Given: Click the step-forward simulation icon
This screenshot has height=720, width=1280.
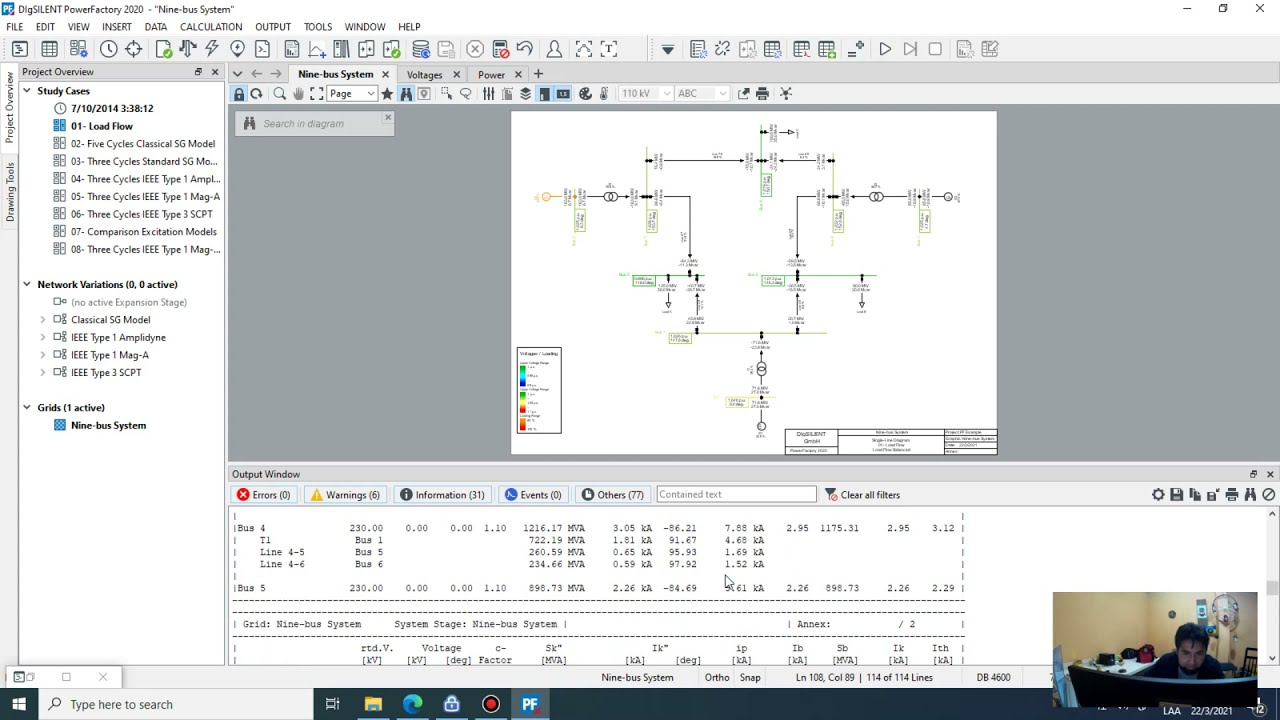Looking at the screenshot, I should (x=910, y=49).
